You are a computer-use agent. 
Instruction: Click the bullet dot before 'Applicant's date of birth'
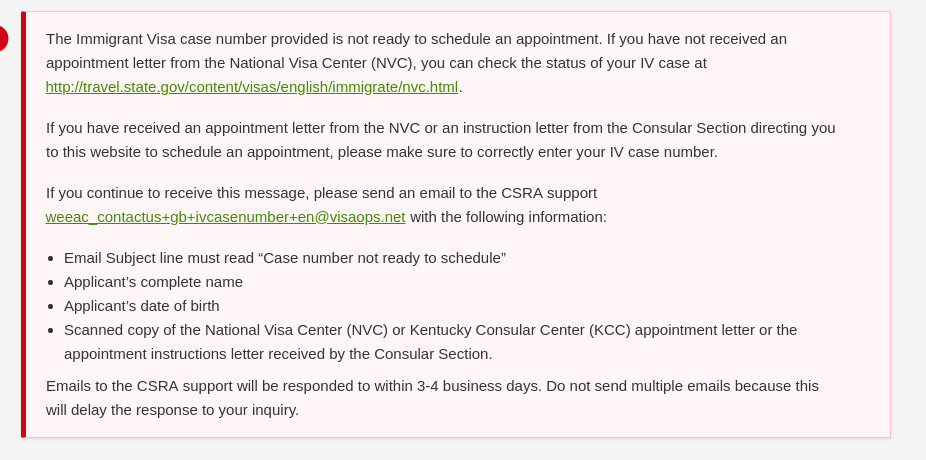(51, 306)
